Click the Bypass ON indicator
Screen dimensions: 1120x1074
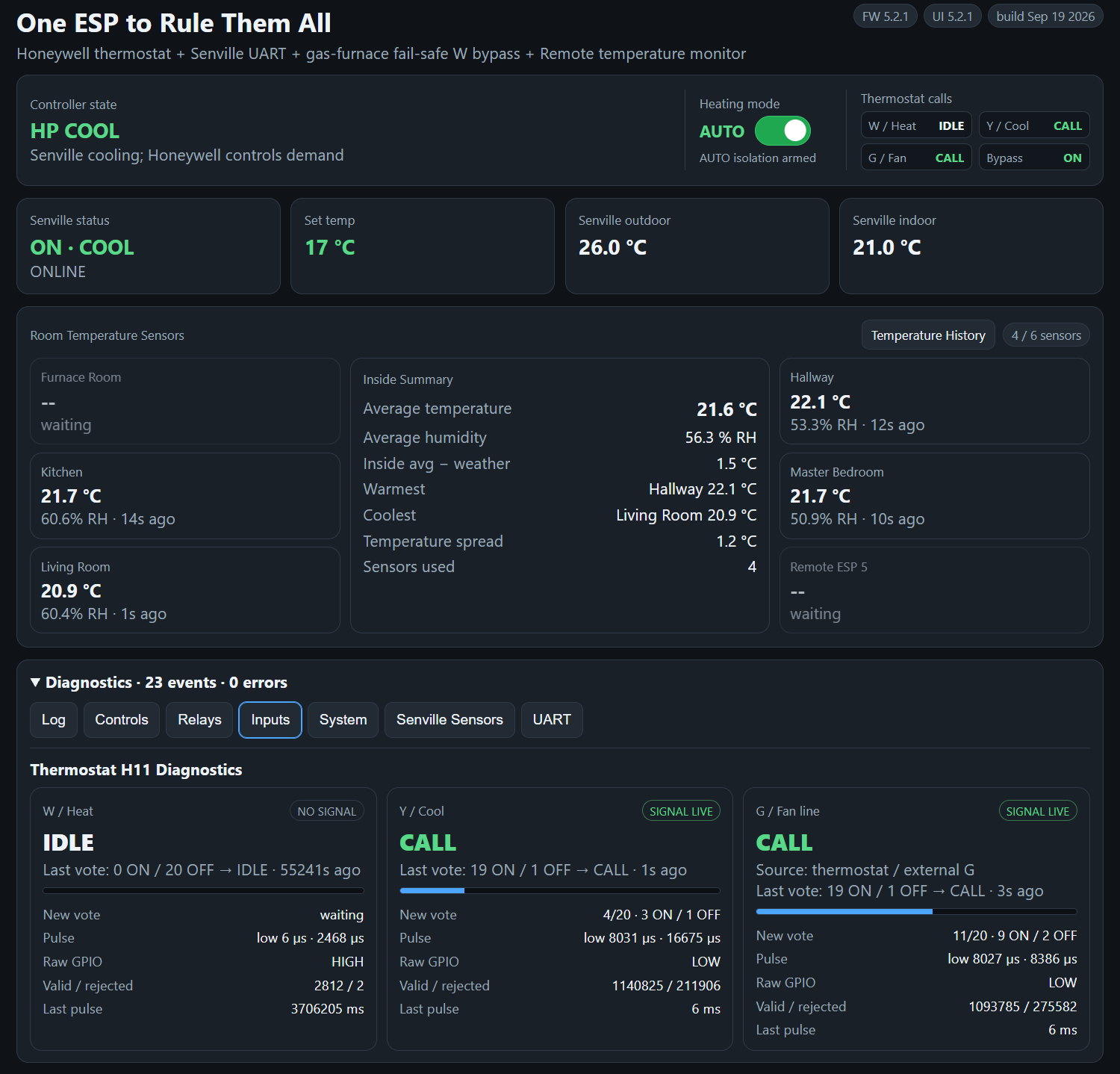(1034, 158)
